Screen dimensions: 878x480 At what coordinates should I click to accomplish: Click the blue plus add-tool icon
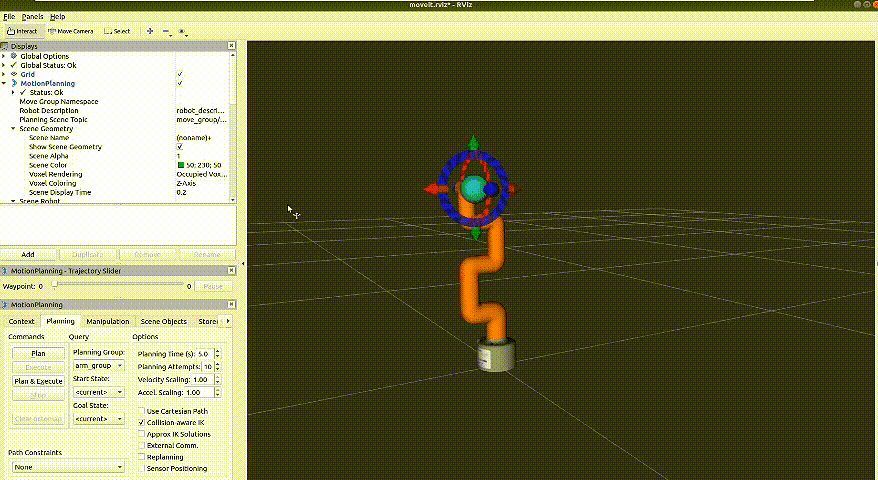pos(150,31)
